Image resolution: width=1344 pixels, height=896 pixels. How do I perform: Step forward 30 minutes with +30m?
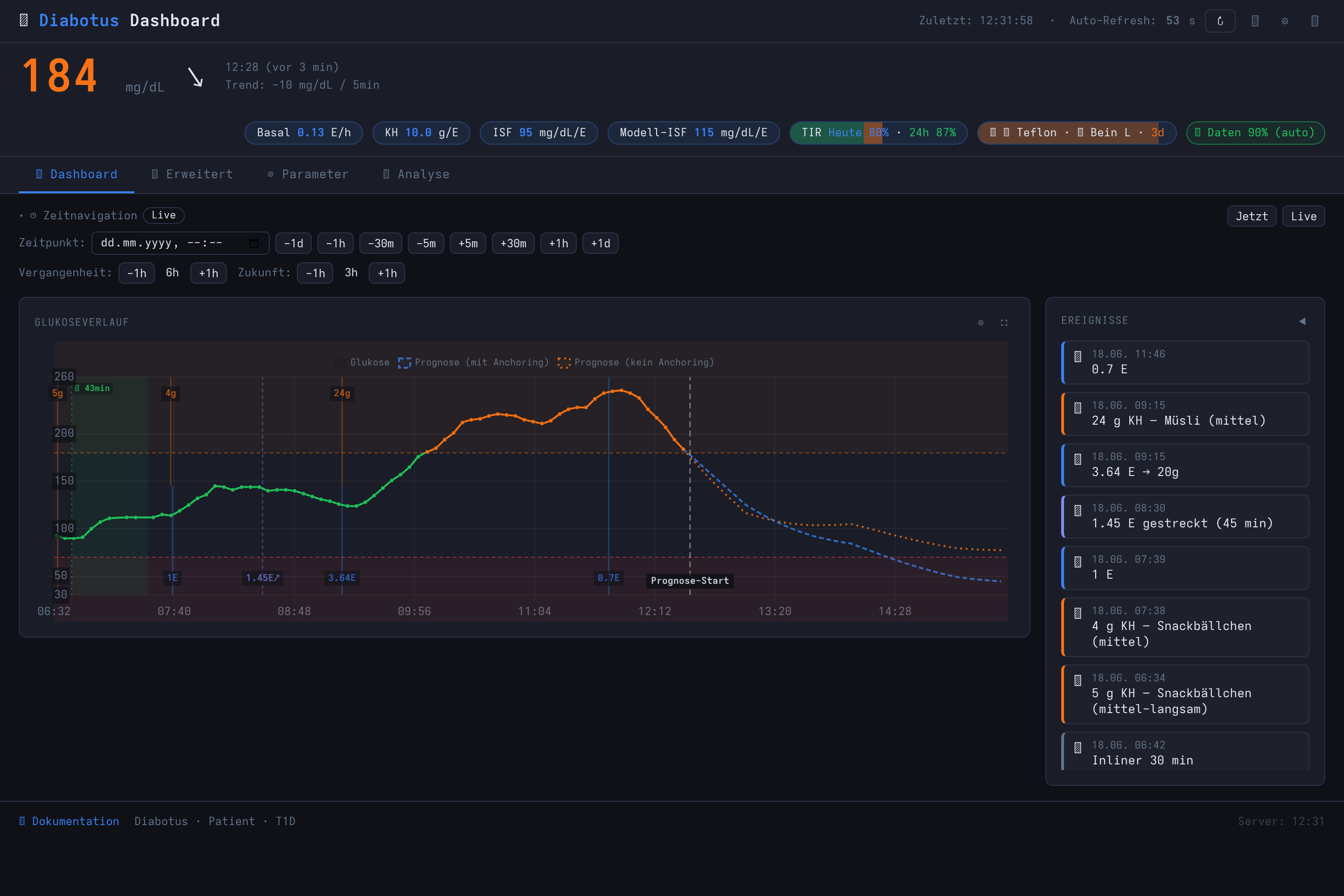(513, 244)
